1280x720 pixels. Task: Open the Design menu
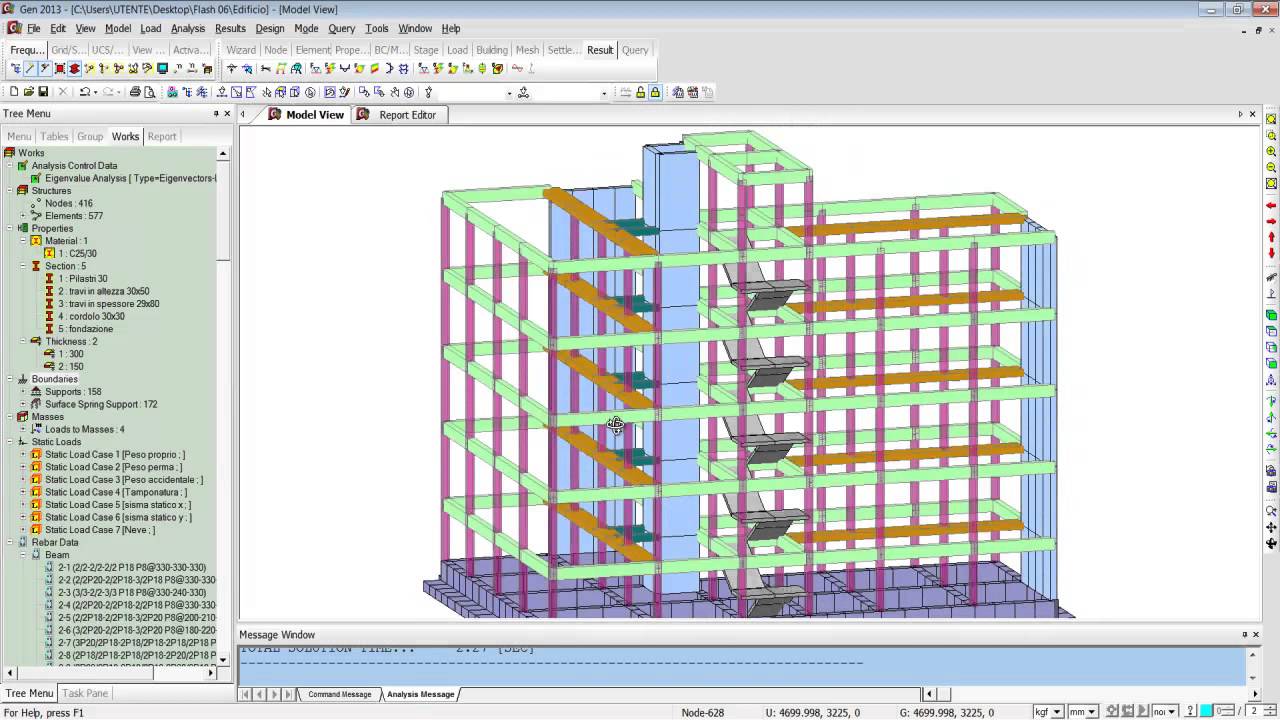tap(270, 28)
